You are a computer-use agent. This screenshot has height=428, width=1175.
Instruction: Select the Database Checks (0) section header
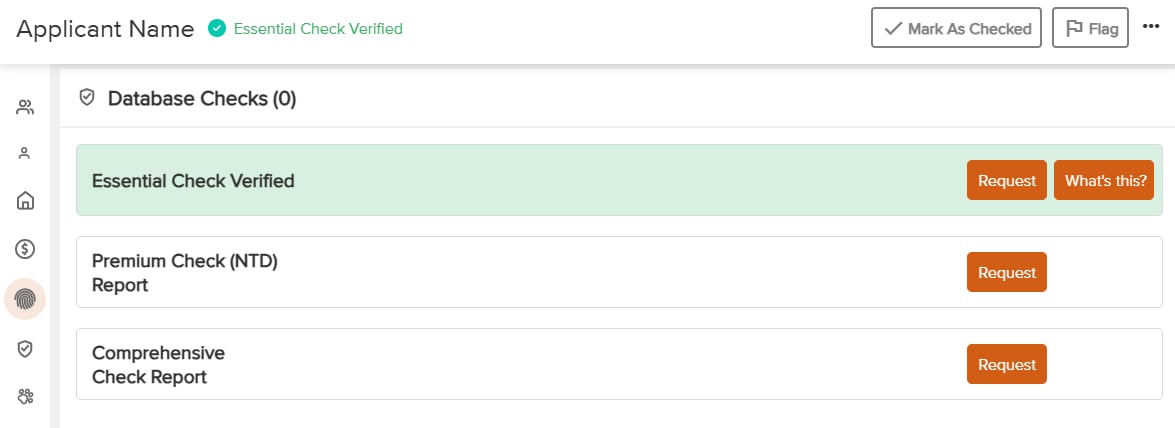pos(202,98)
